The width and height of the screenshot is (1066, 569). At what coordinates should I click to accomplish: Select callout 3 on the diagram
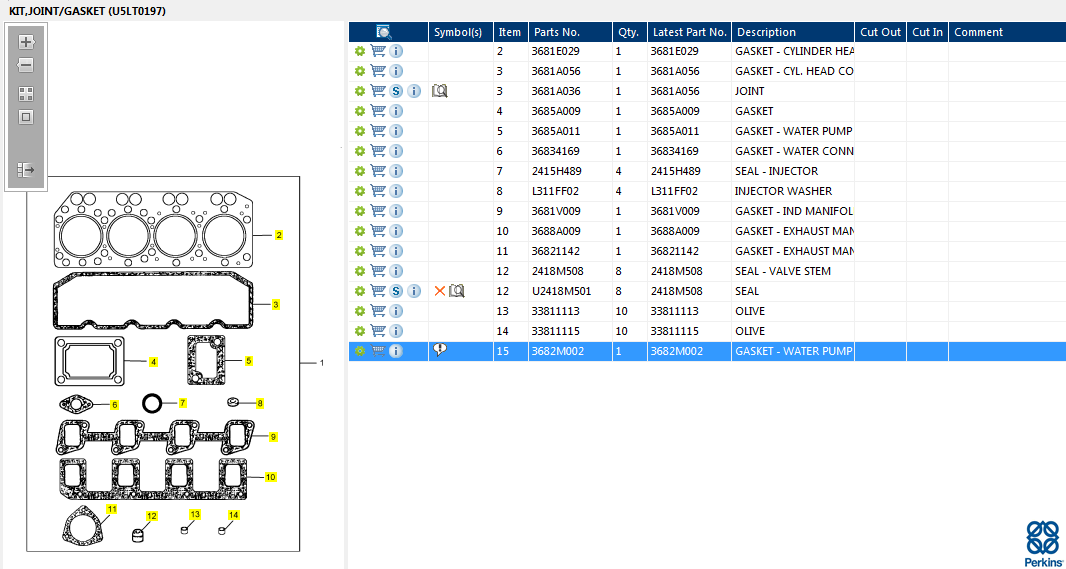(x=275, y=305)
